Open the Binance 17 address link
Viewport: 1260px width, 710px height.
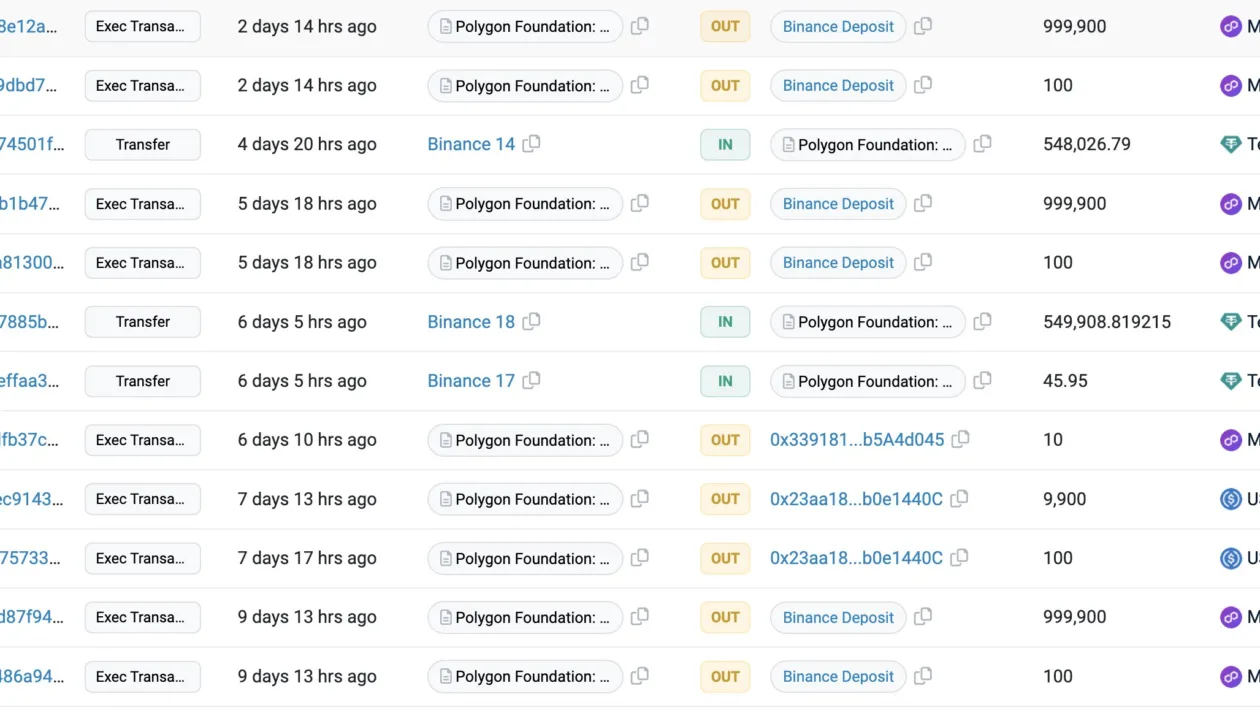[x=471, y=380]
